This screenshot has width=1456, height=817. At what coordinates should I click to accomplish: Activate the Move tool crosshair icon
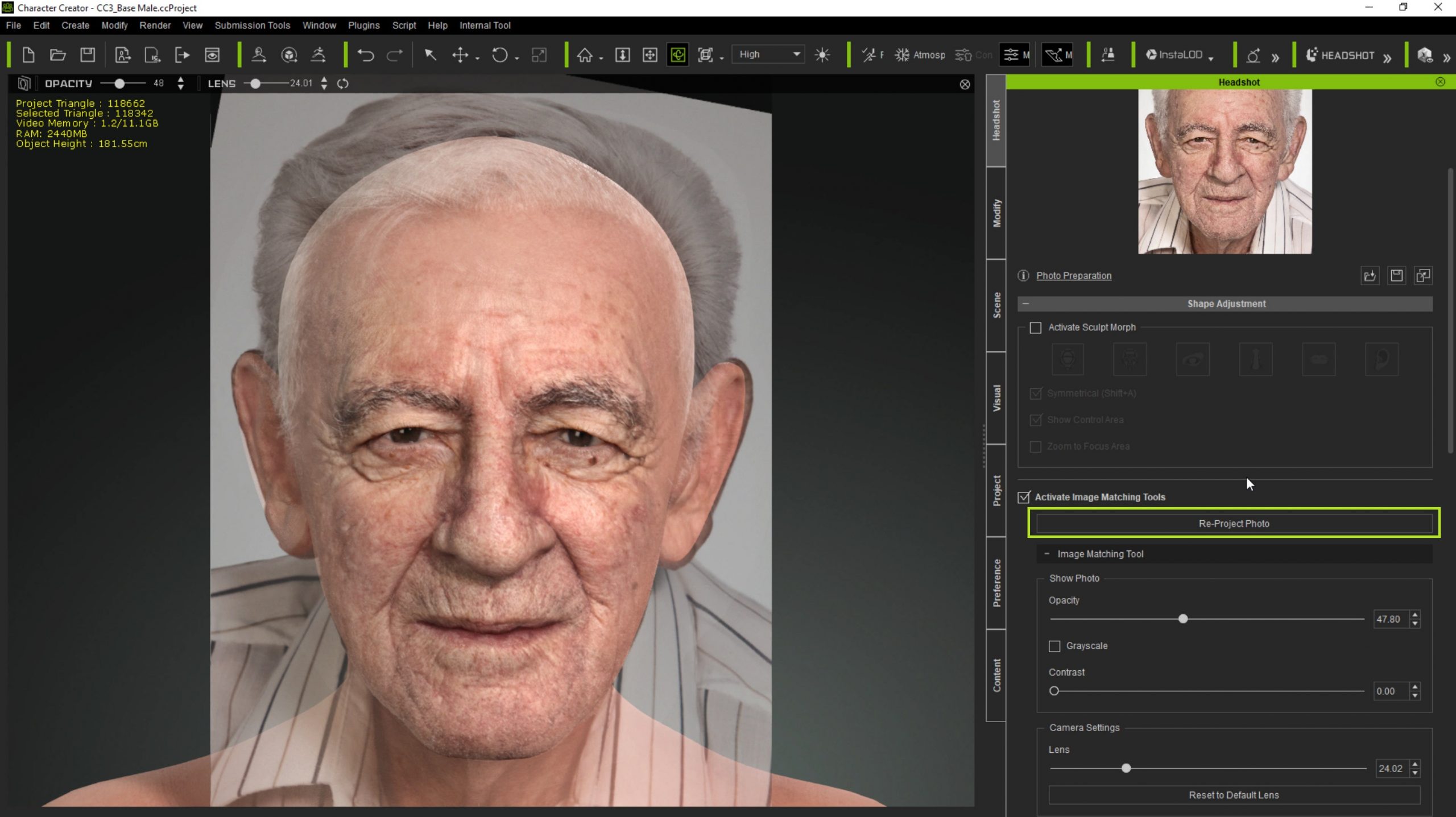pos(460,55)
